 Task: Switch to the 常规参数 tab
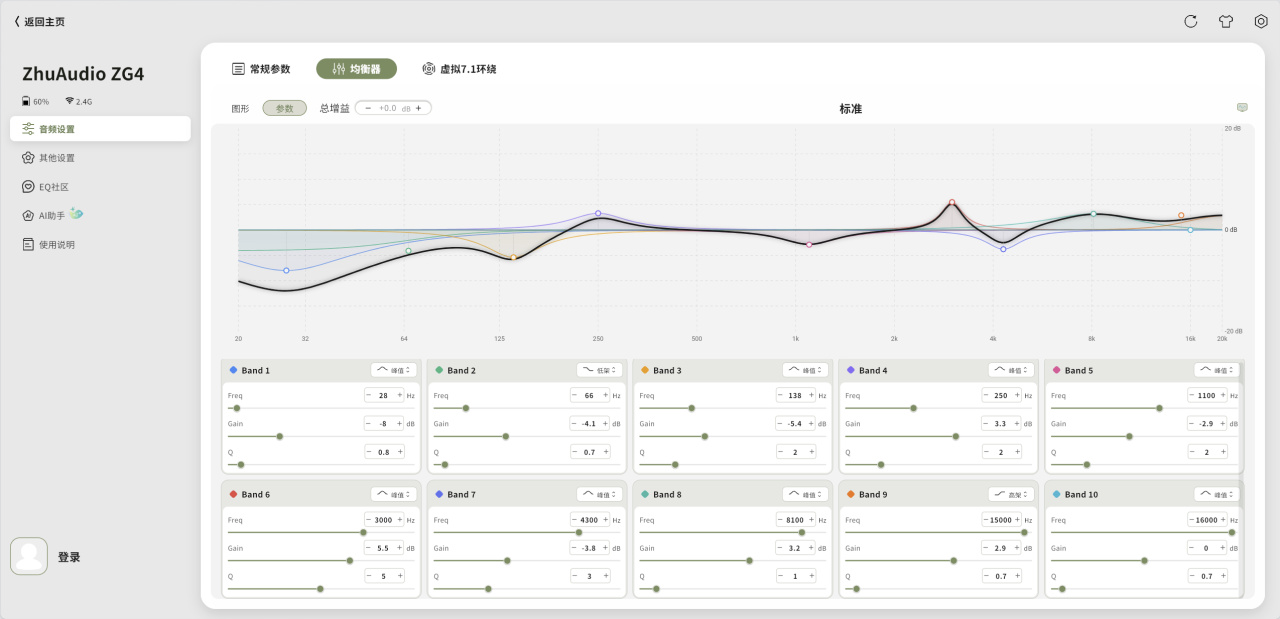coord(261,69)
